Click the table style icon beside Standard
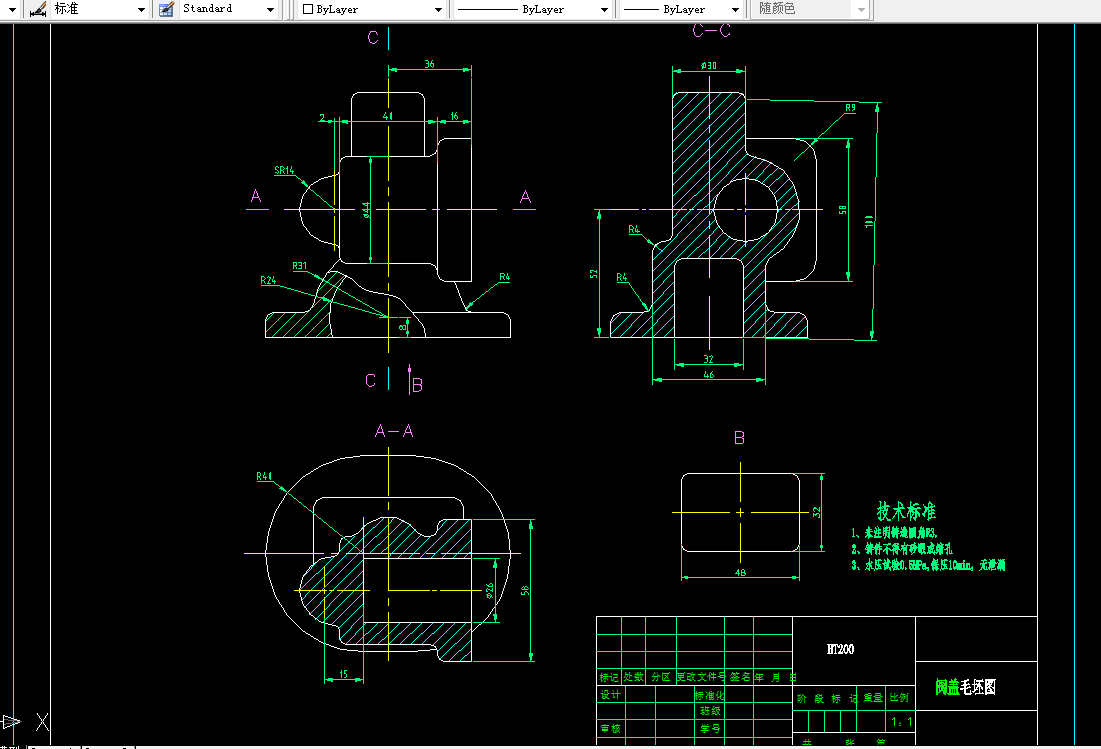This screenshot has height=749, width=1101. 166,9
